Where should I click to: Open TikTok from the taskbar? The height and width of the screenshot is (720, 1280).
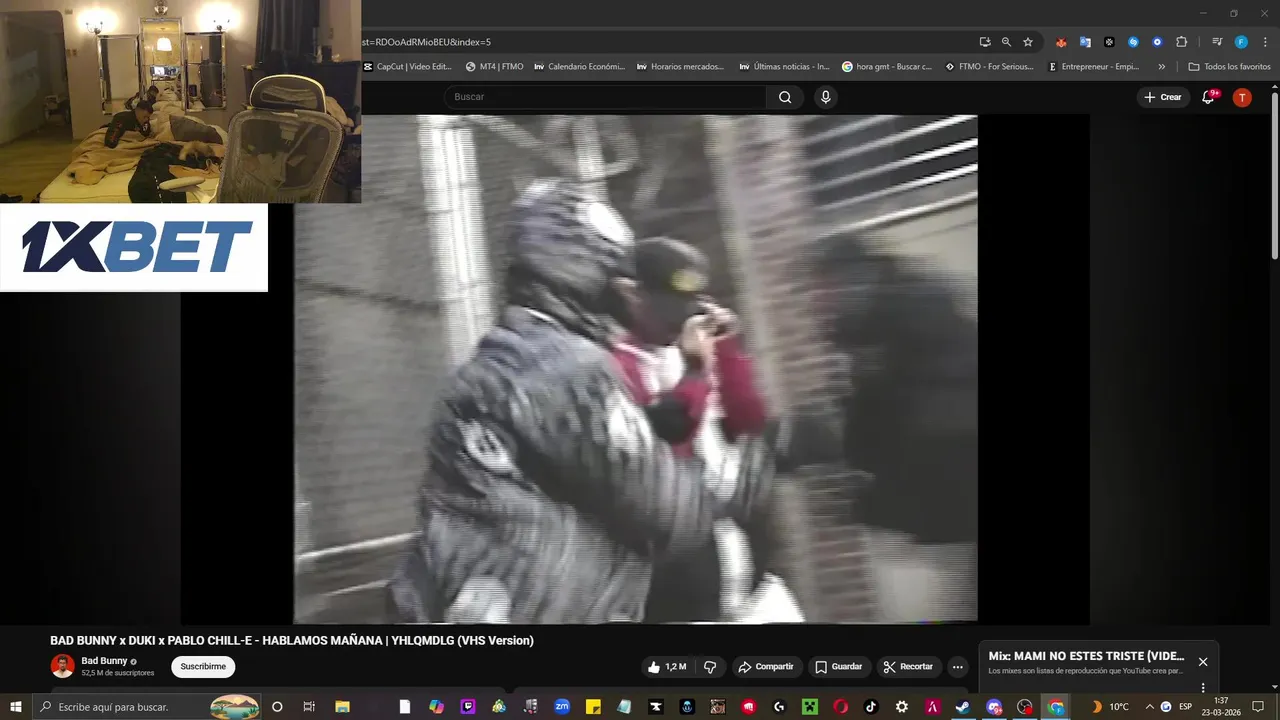click(871, 707)
